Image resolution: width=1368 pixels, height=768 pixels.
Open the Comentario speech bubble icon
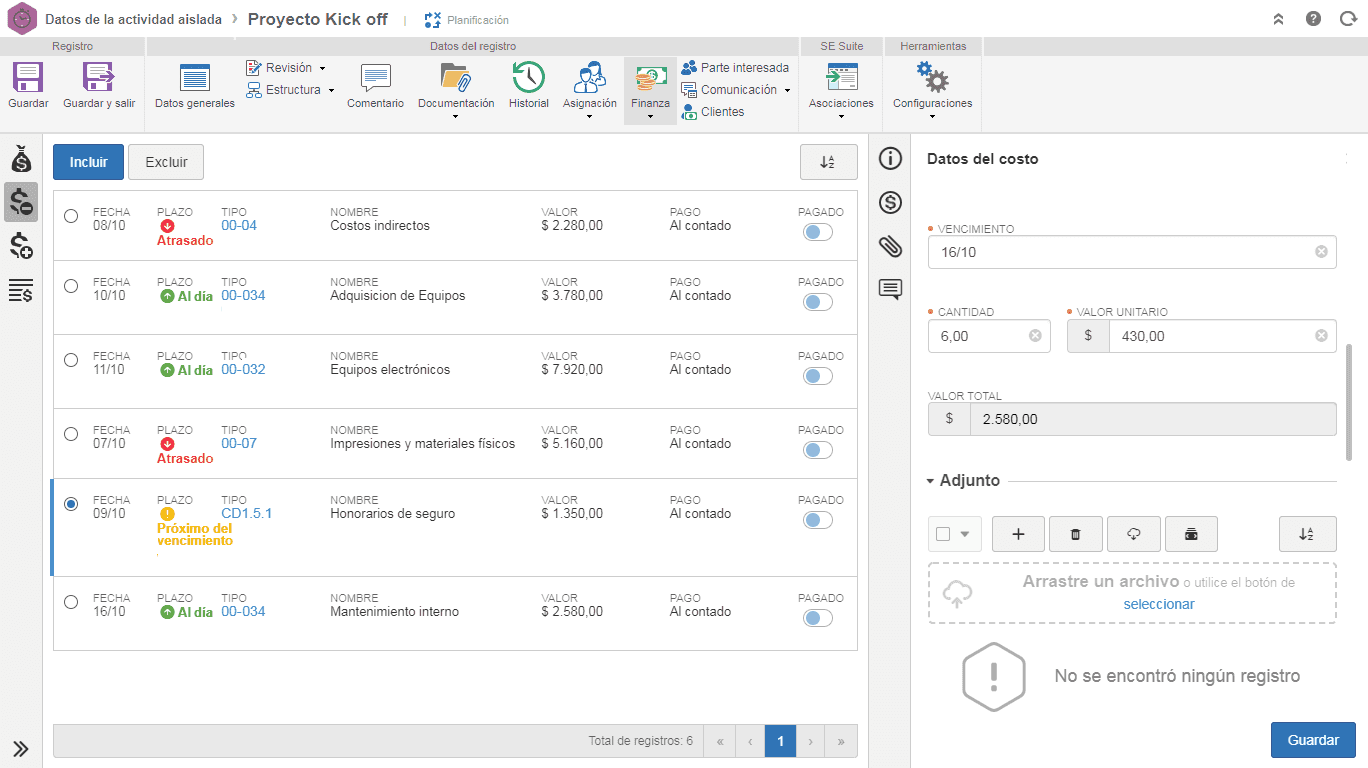(375, 78)
